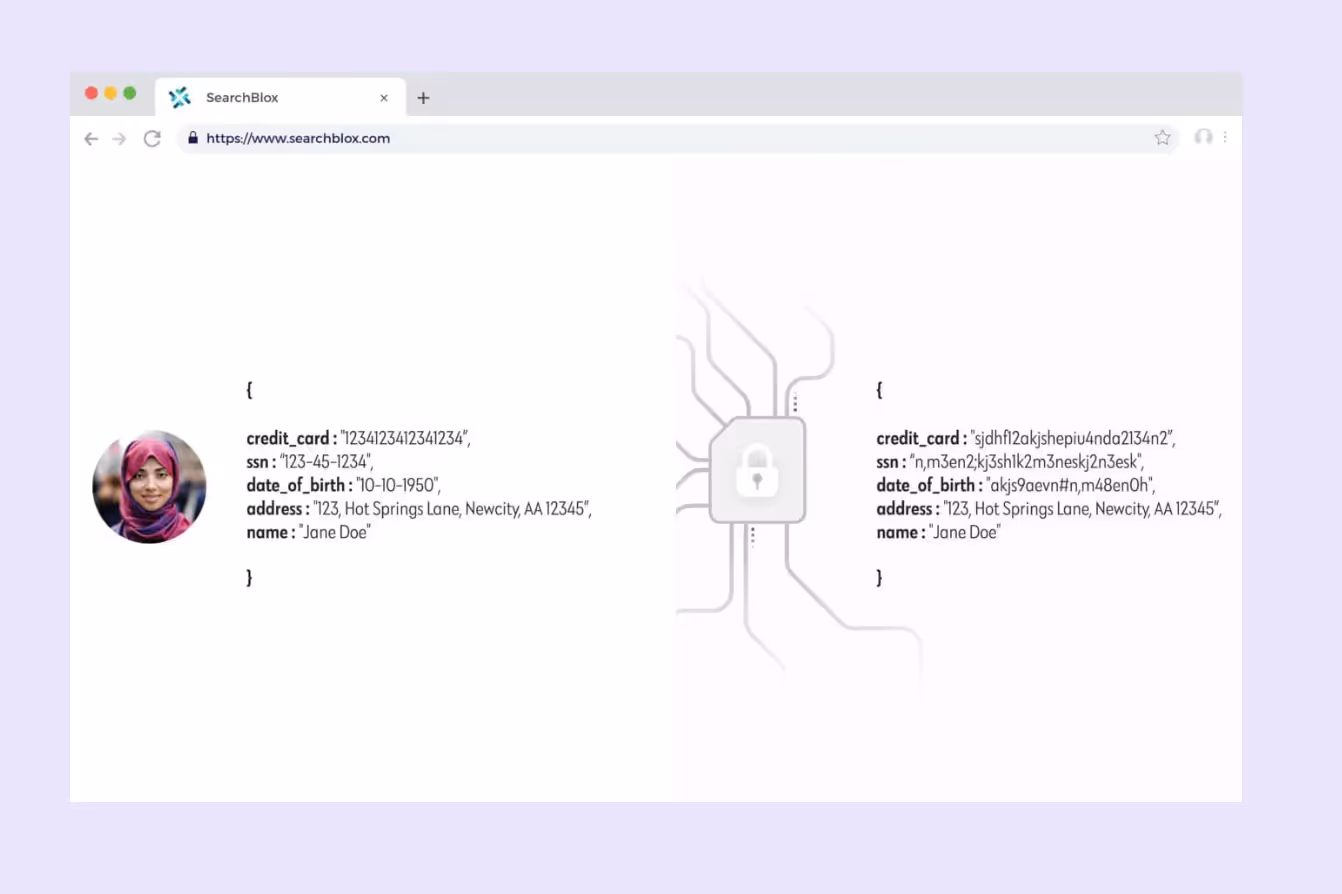Click the lock illustration between the data panels
This screenshot has width=1342, height=894.
coord(757,470)
